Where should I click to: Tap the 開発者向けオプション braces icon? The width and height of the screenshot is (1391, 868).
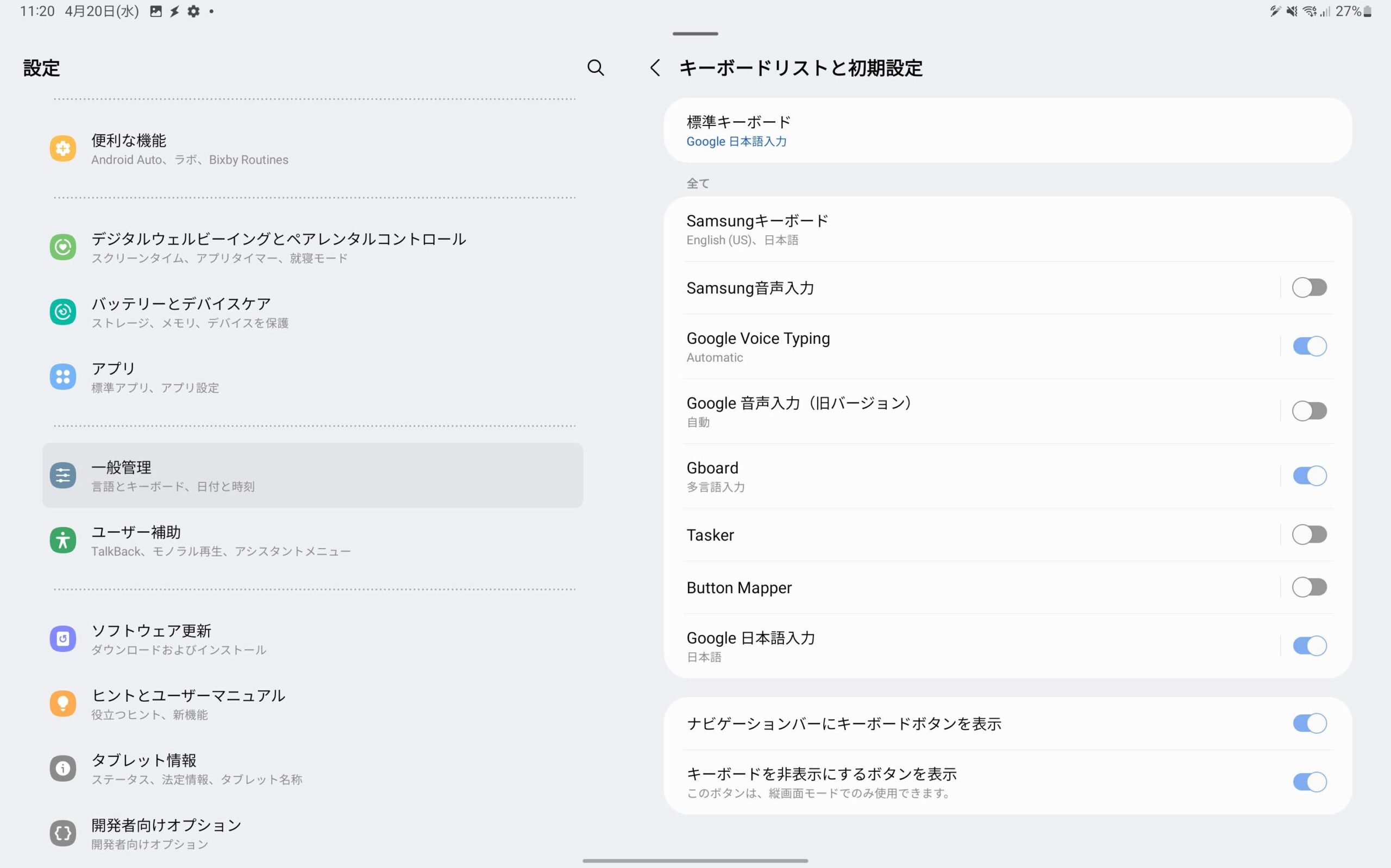[x=62, y=833]
